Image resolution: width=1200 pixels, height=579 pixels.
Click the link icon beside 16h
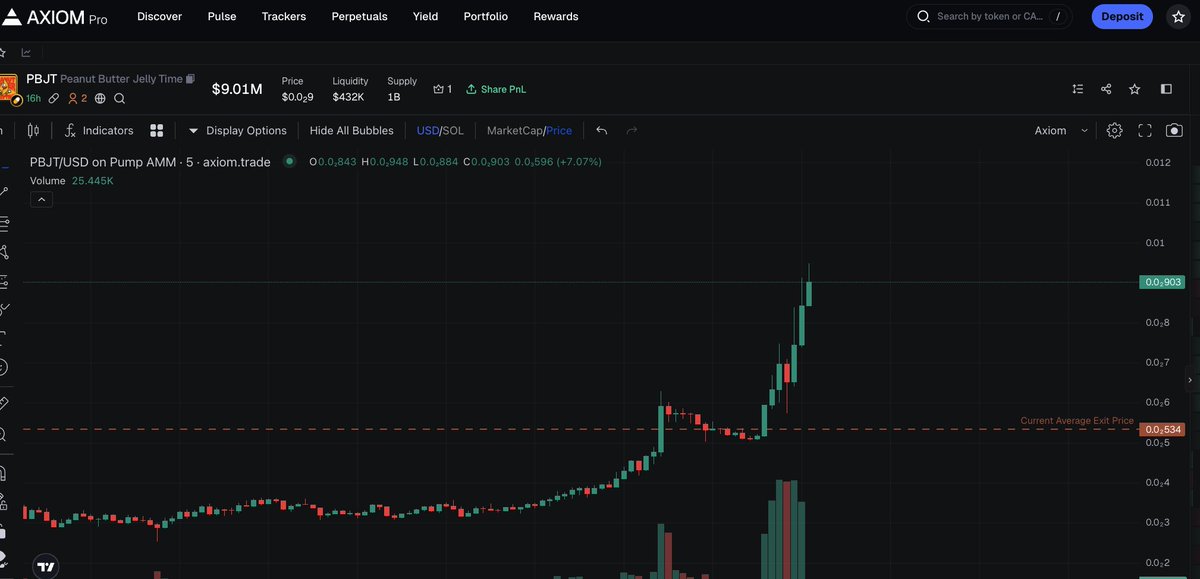point(54,98)
